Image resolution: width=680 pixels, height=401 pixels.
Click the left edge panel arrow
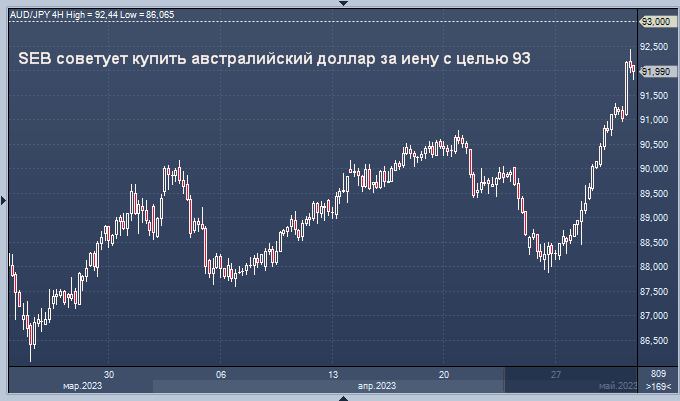point(3,200)
